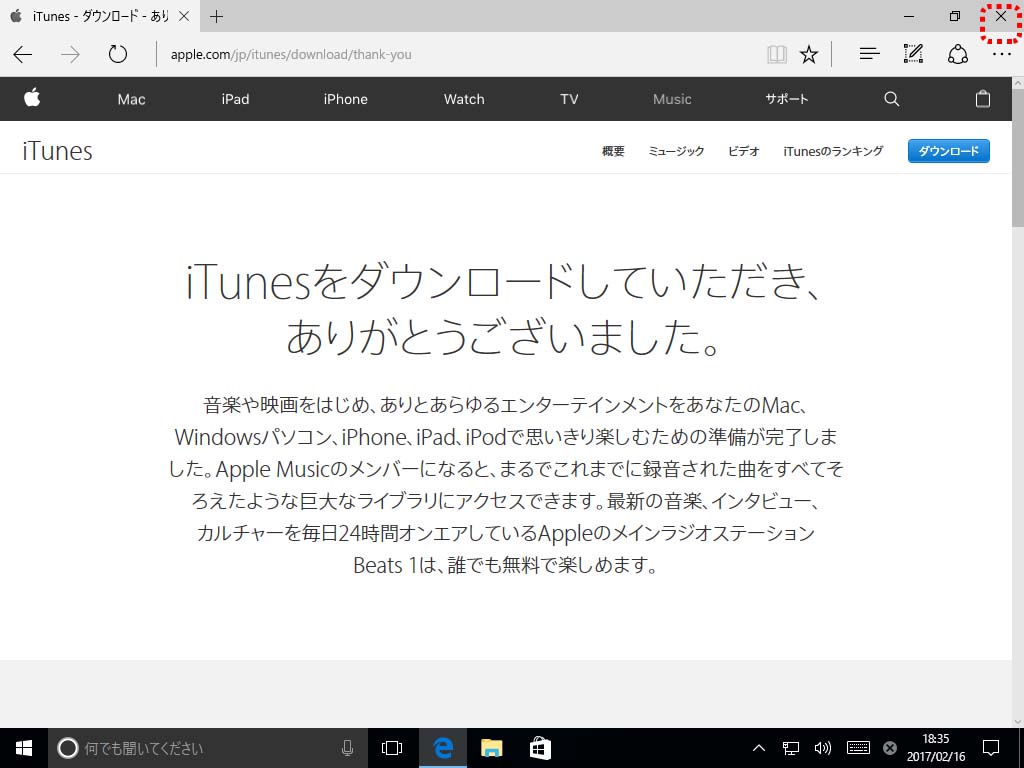Click the ミュージック link
Screen dimensions: 1024x768
[x=676, y=151]
